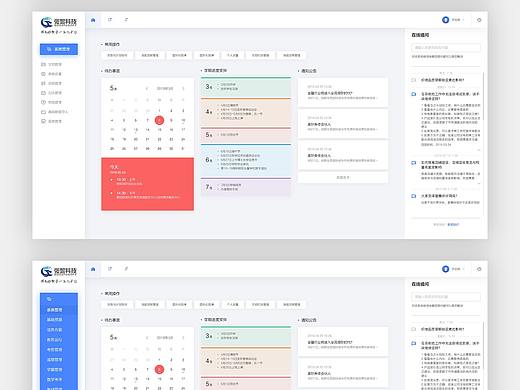The width and height of the screenshot is (520, 390).
Task: Select first sidebar entry below blue button, upper screen
Action: click(51, 64)
